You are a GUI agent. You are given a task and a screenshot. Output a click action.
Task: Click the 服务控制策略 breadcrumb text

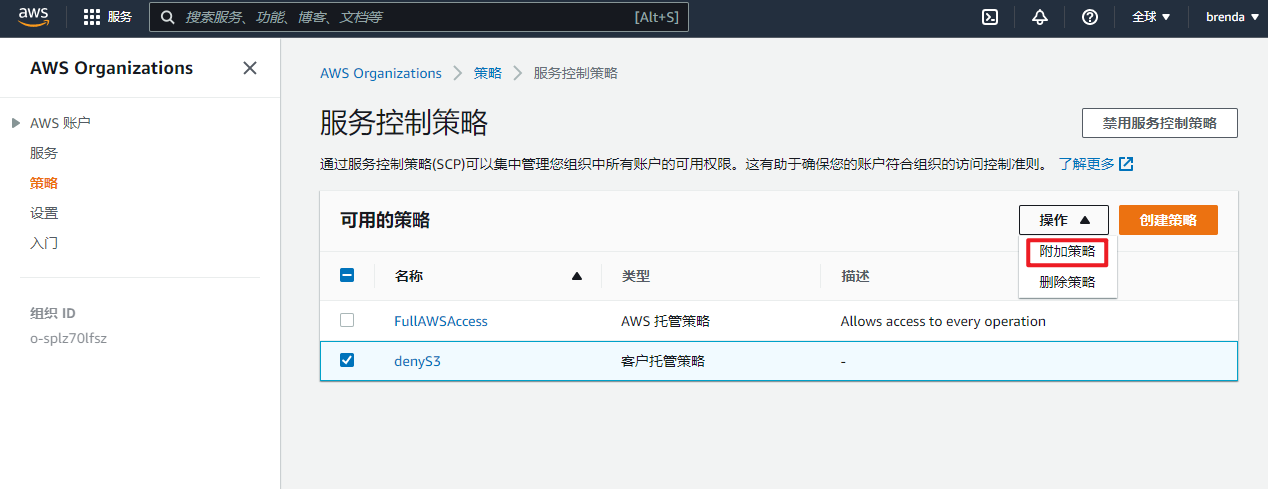tap(576, 73)
